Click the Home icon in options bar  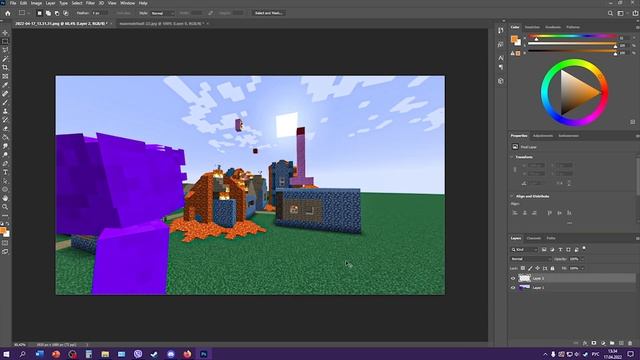[x=7, y=13]
